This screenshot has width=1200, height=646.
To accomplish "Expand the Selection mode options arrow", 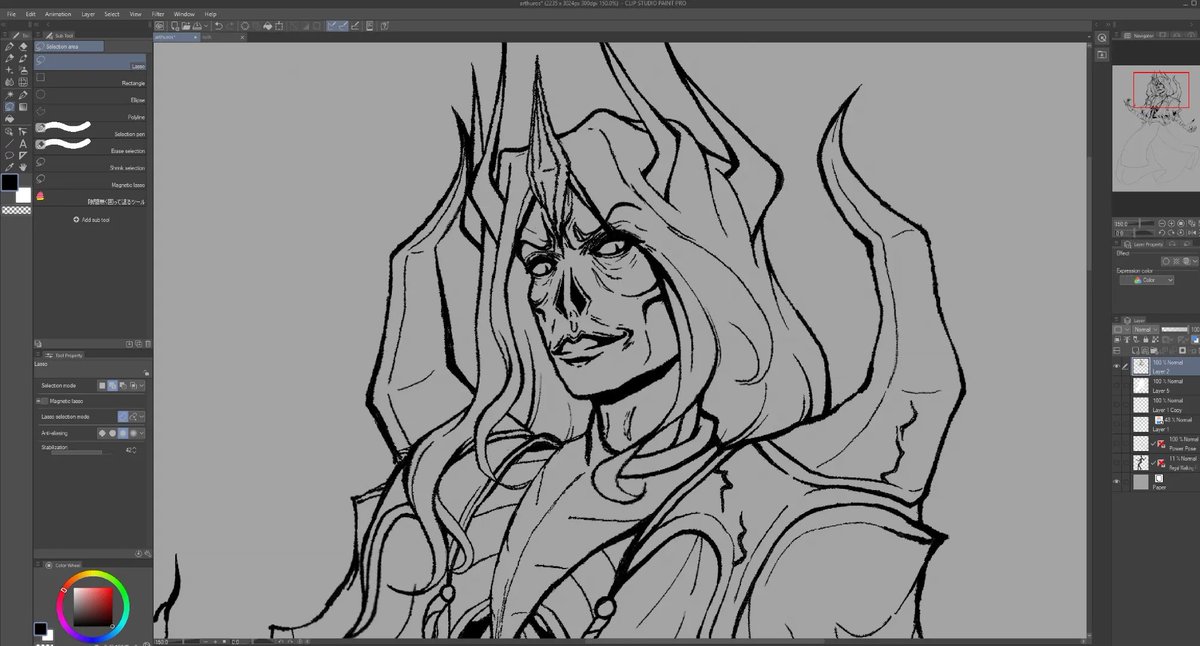I will pyautogui.click(x=142, y=385).
